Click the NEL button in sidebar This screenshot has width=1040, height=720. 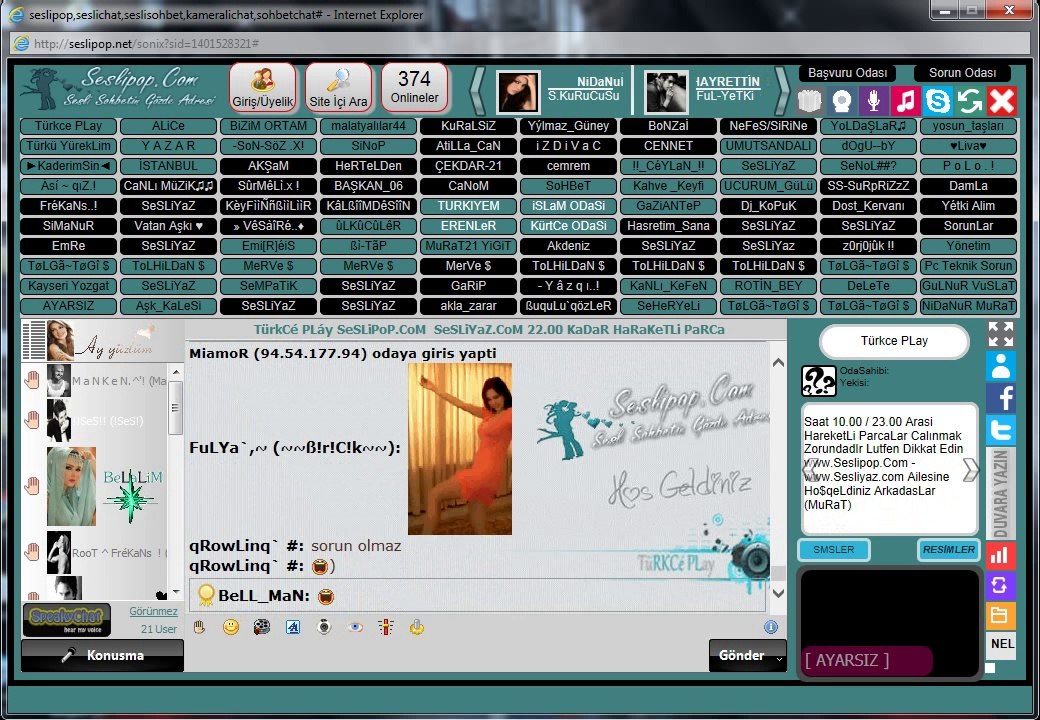[1002, 644]
